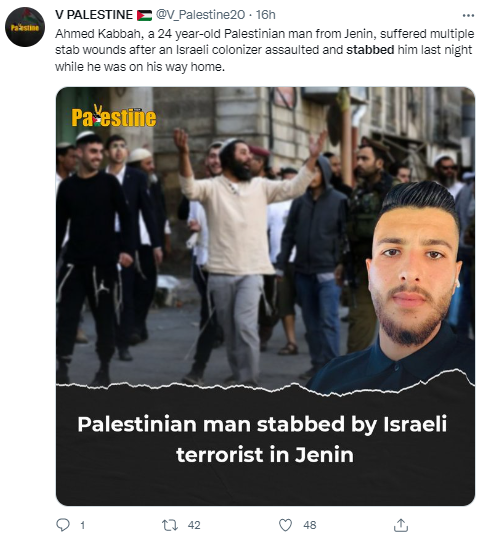The width and height of the screenshot is (480, 536).
Task: Click the @V_Palestine20 handle
Action: pos(200,15)
